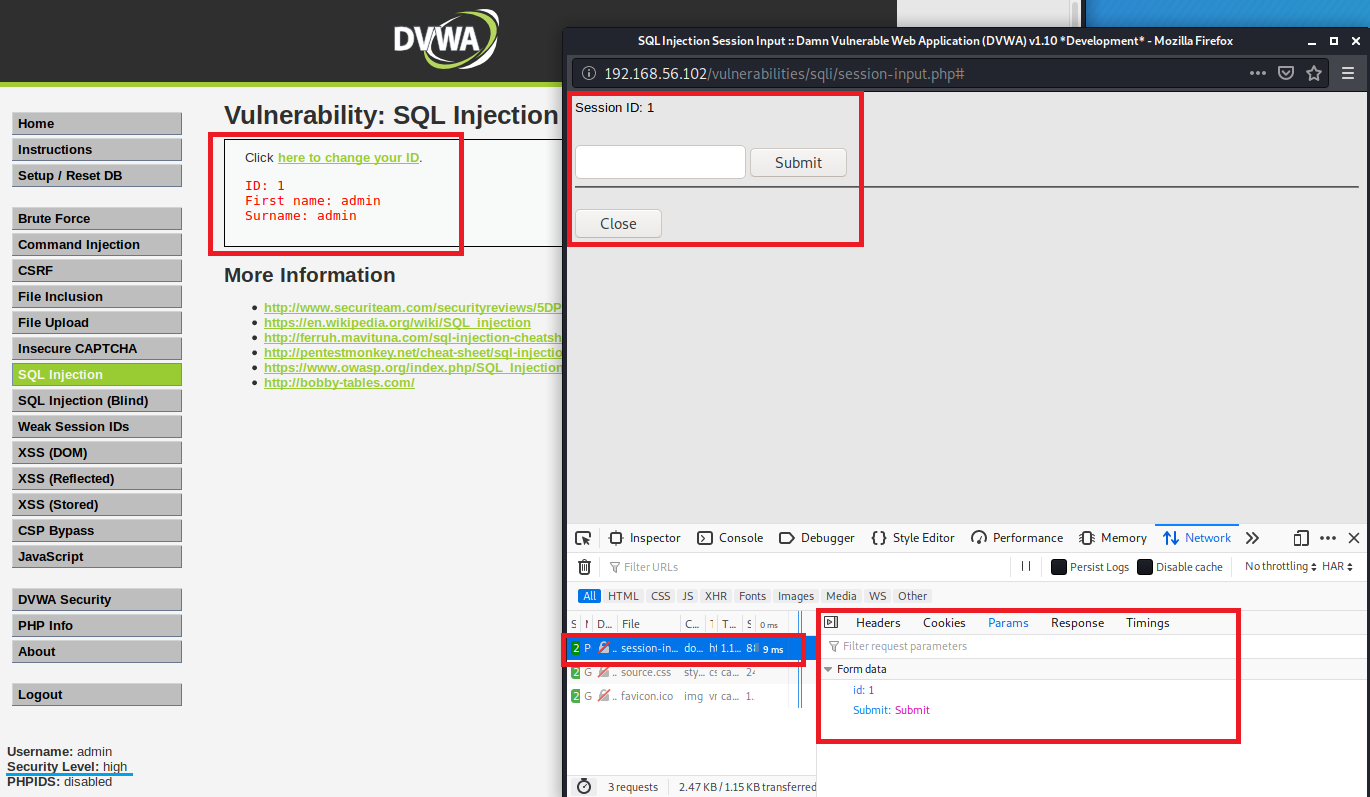
Task: Open the Headers details tab
Action: pos(878,623)
